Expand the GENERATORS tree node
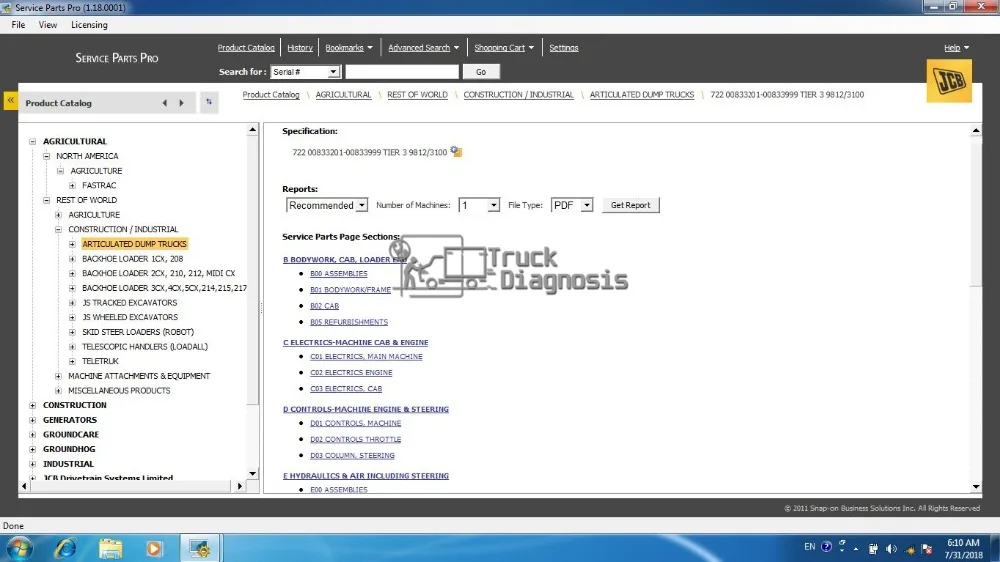The width and height of the screenshot is (1000, 562). [33, 420]
